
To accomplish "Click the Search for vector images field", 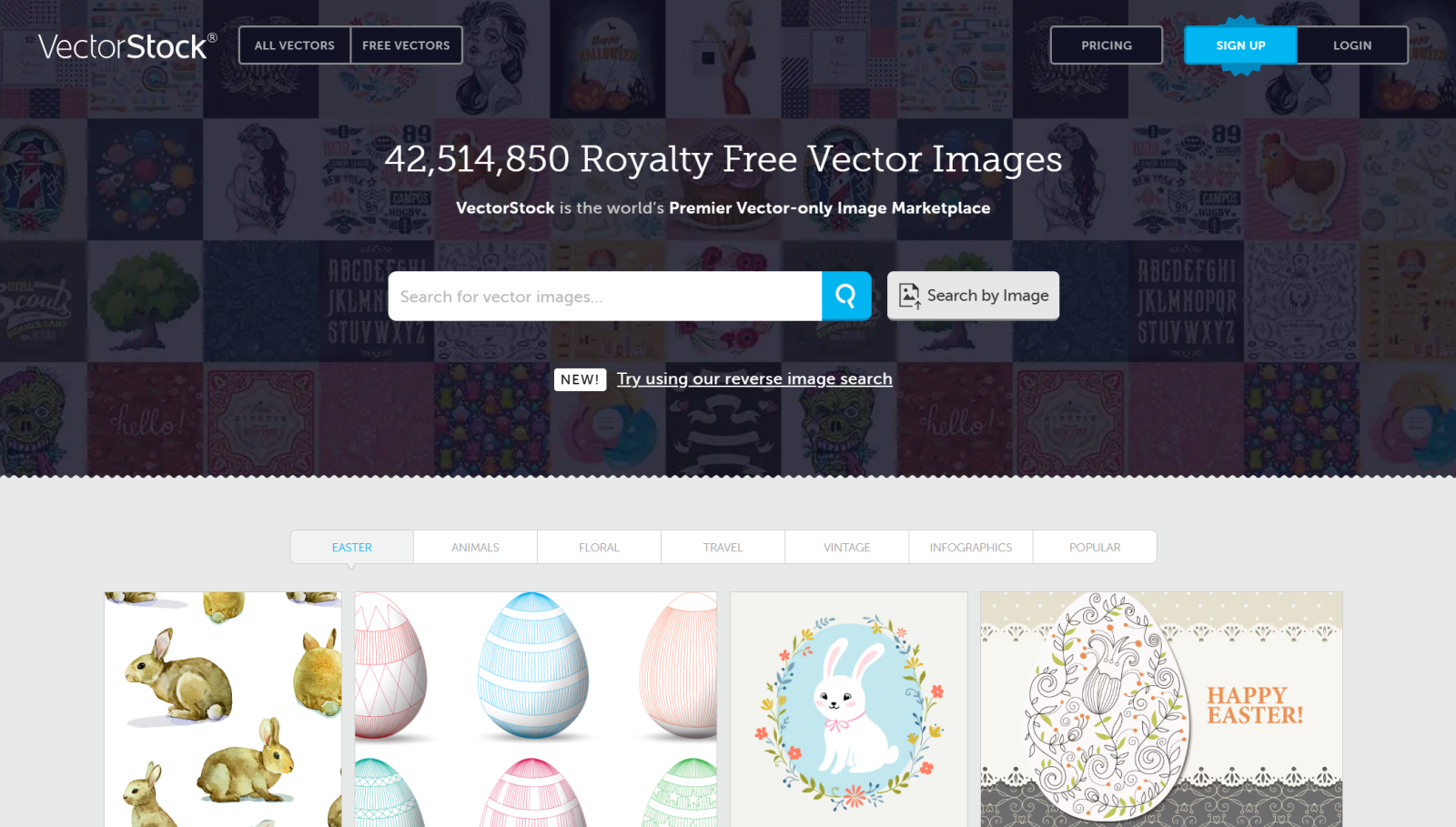I will point(605,296).
